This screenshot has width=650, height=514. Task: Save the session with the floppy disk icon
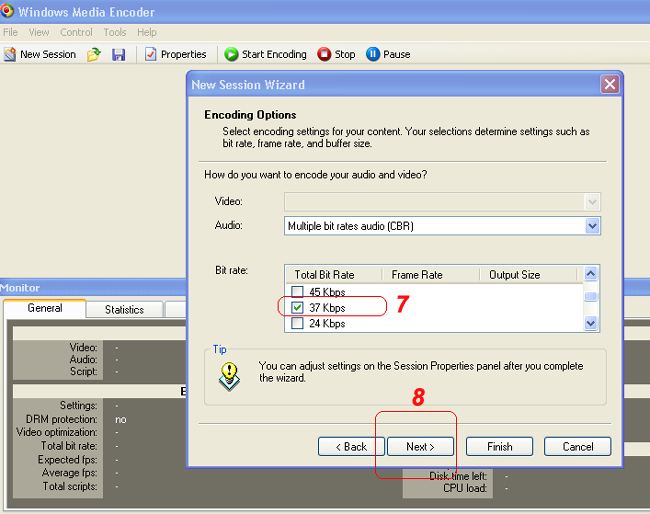point(118,54)
